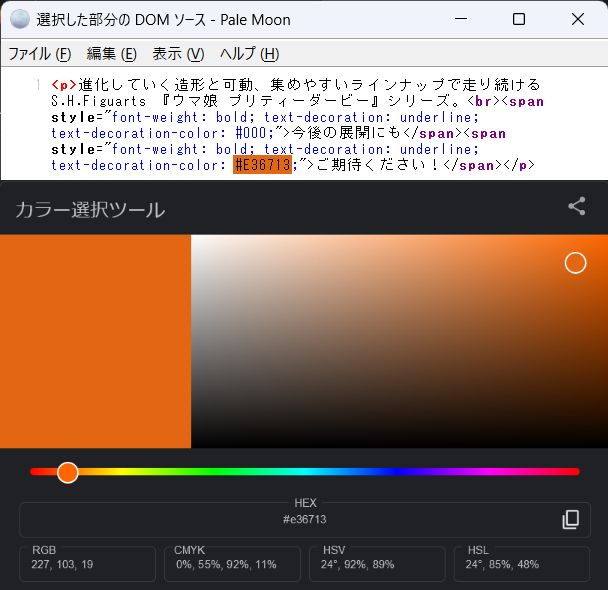This screenshot has height=590, width=608.
Task: Open the ファイル (File) menu
Action: [40, 54]
